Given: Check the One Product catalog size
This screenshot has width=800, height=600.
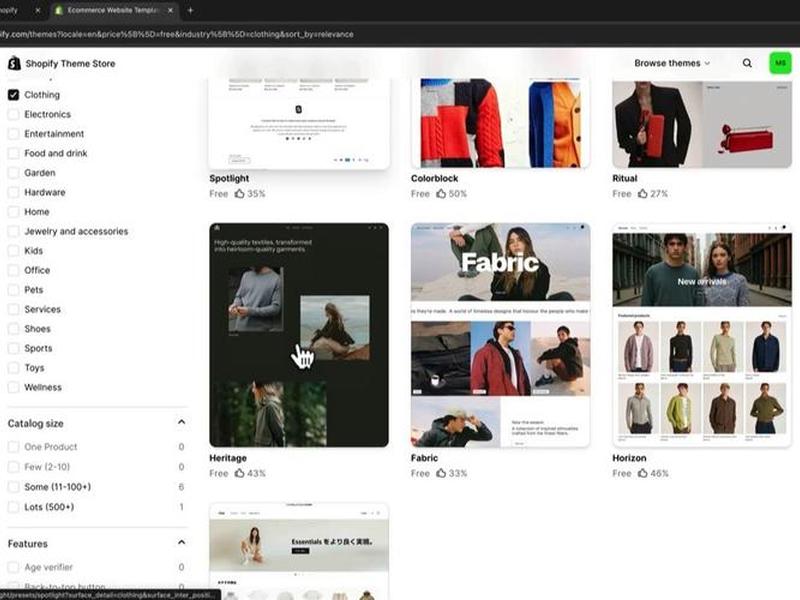Looking at the screenshot, I should [x=13, y=447].
